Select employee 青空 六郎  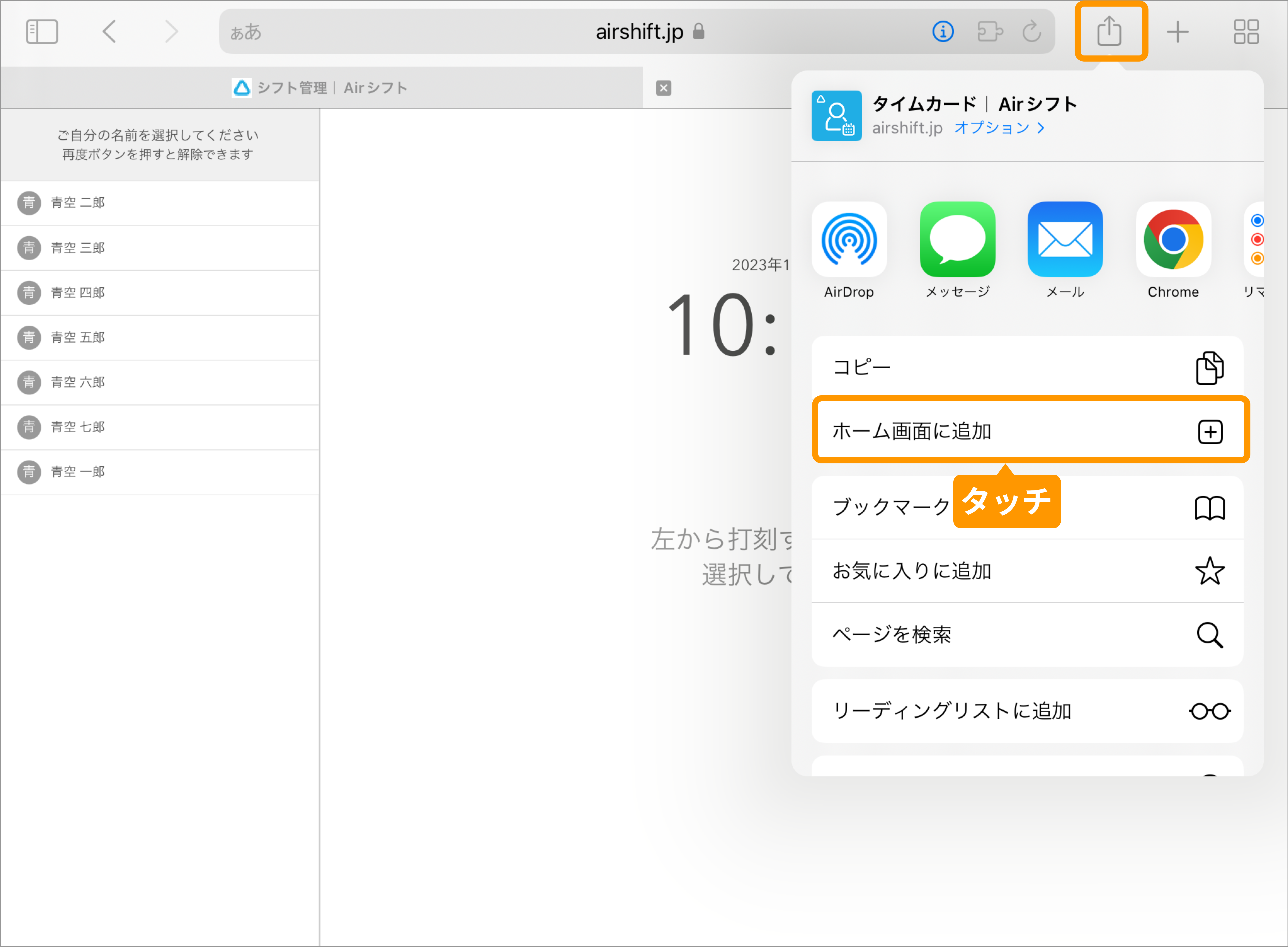tap(160, 382)
